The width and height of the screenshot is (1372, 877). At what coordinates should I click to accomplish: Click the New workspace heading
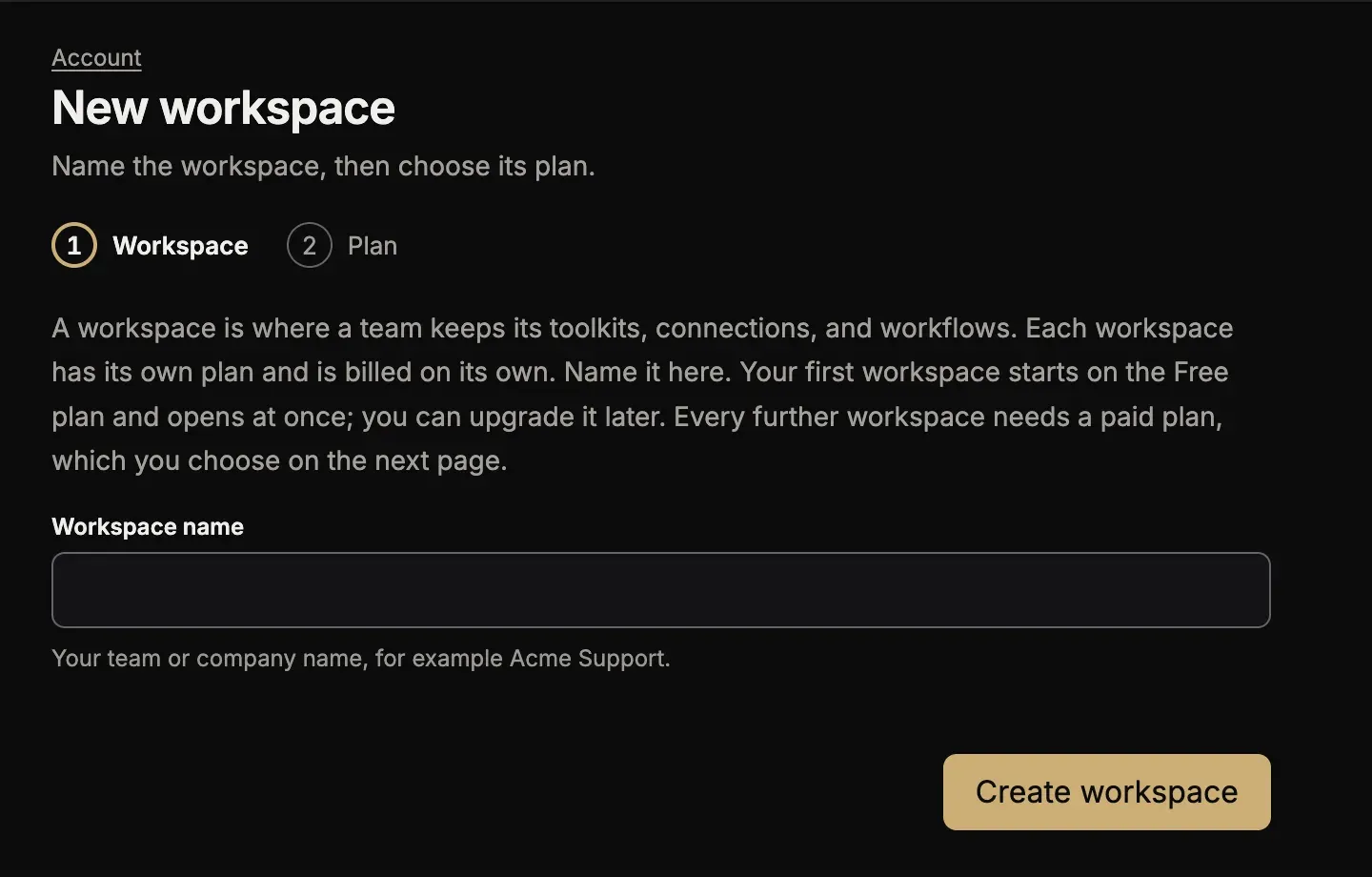[224, 108]
